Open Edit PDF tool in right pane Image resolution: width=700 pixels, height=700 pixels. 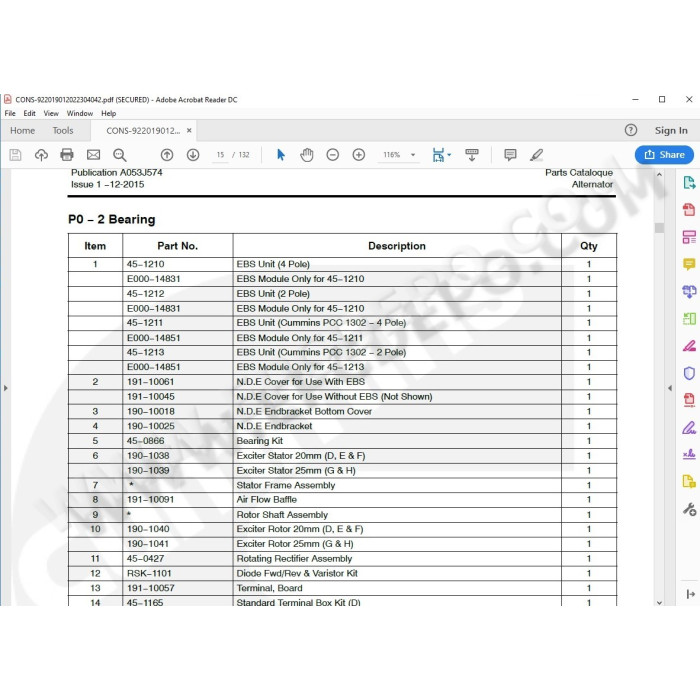pyautogui.click(x=689, y=237)
